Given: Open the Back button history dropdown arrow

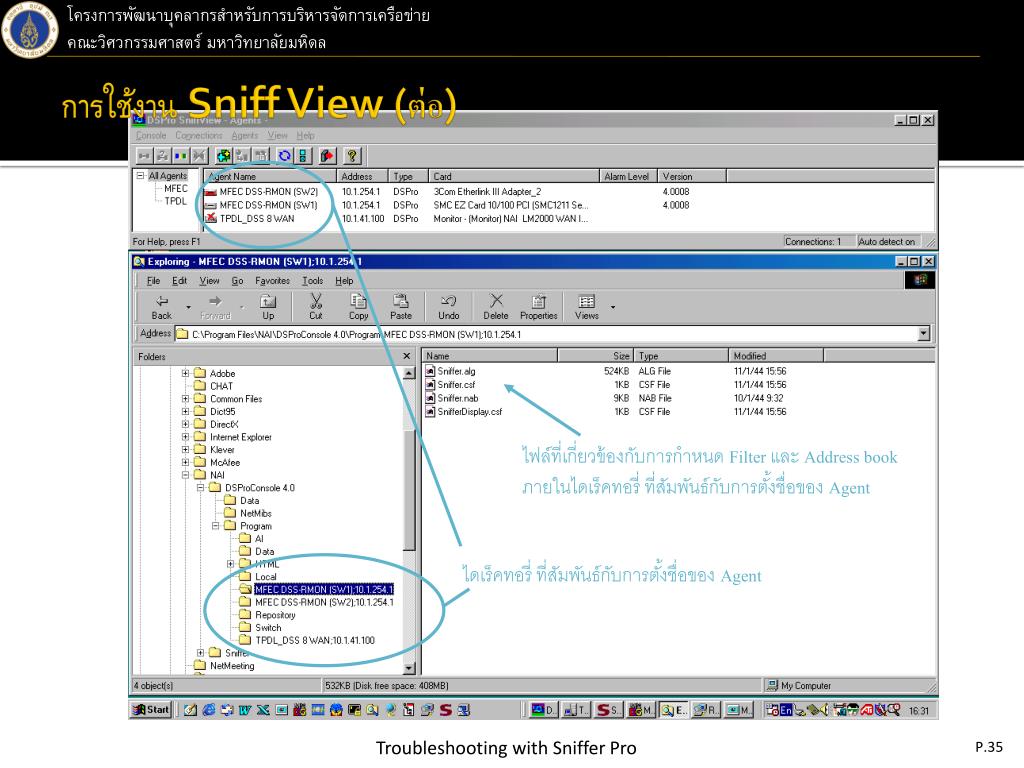Looking at the screenshot, I should pyautogui.click(x=189, y=306).
